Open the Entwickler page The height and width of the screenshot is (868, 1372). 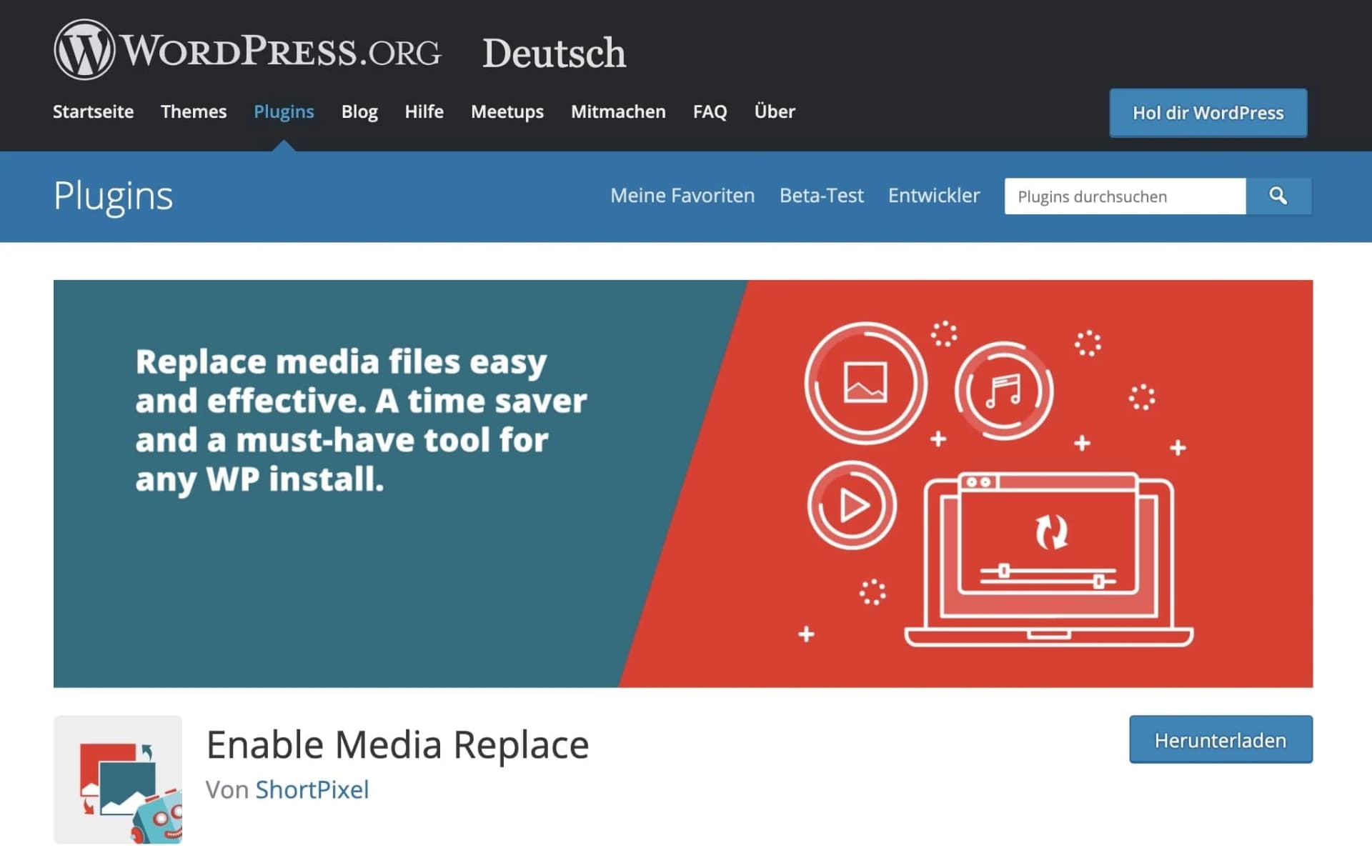934,196
